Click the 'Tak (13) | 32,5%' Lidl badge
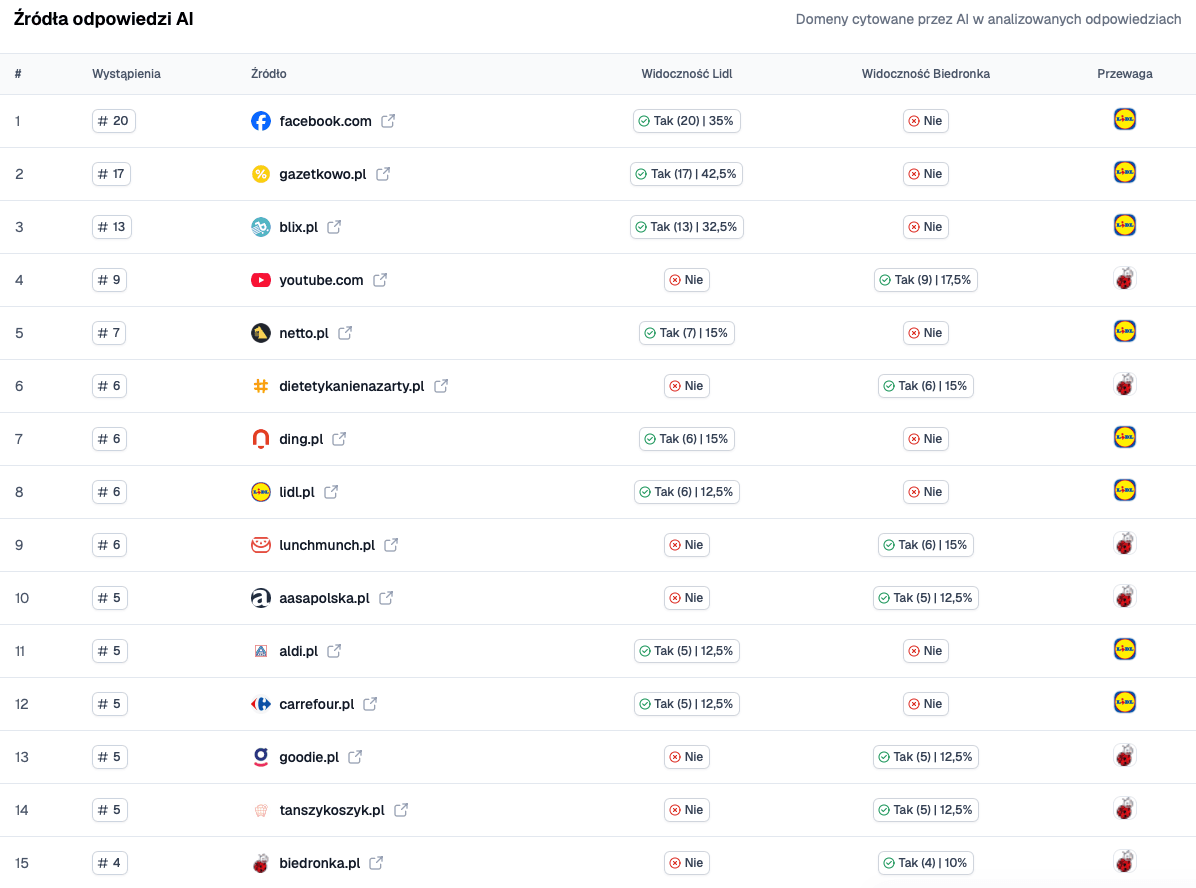1196x888 pixels. (x=686, y=227)
